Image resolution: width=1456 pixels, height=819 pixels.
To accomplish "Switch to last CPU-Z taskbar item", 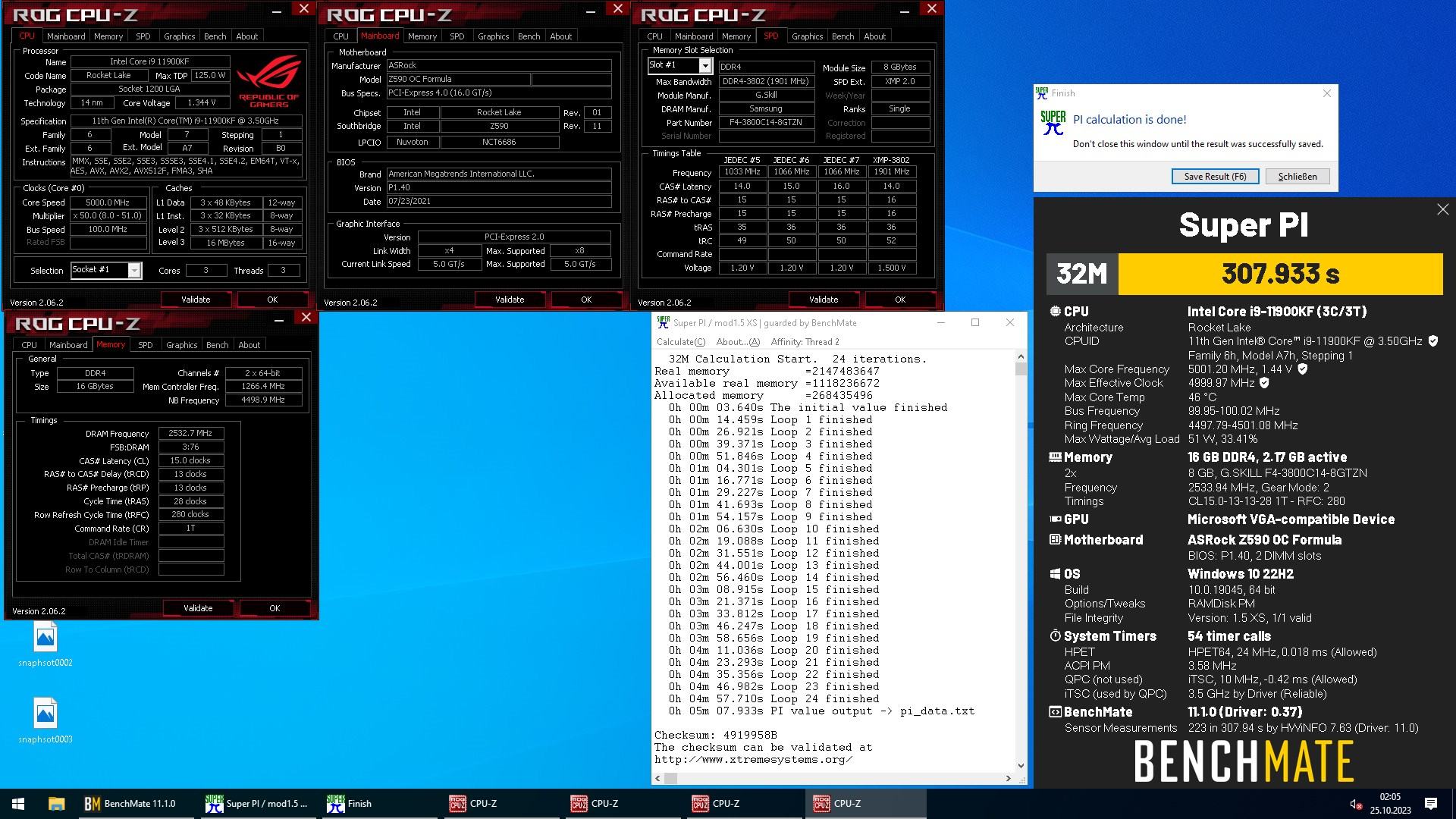I will tap(864, 804).
